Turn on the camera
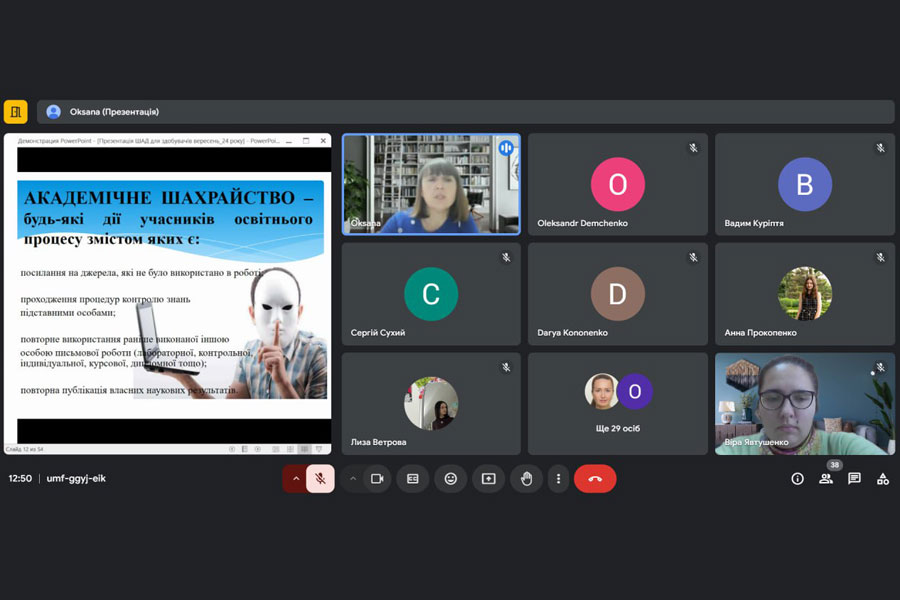This screenshot has height=600, width=900. tap(377, 478)
